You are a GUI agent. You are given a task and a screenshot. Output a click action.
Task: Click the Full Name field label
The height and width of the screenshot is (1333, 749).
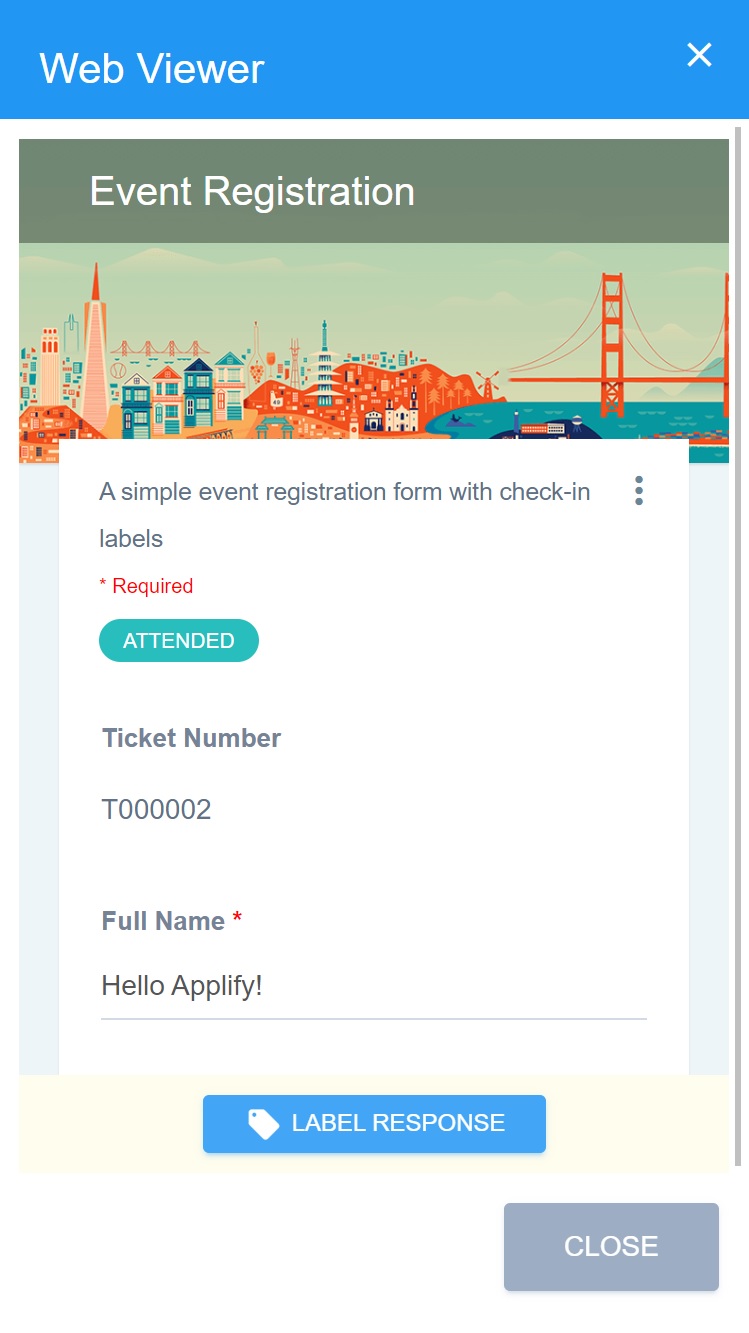tap(163, 921)
